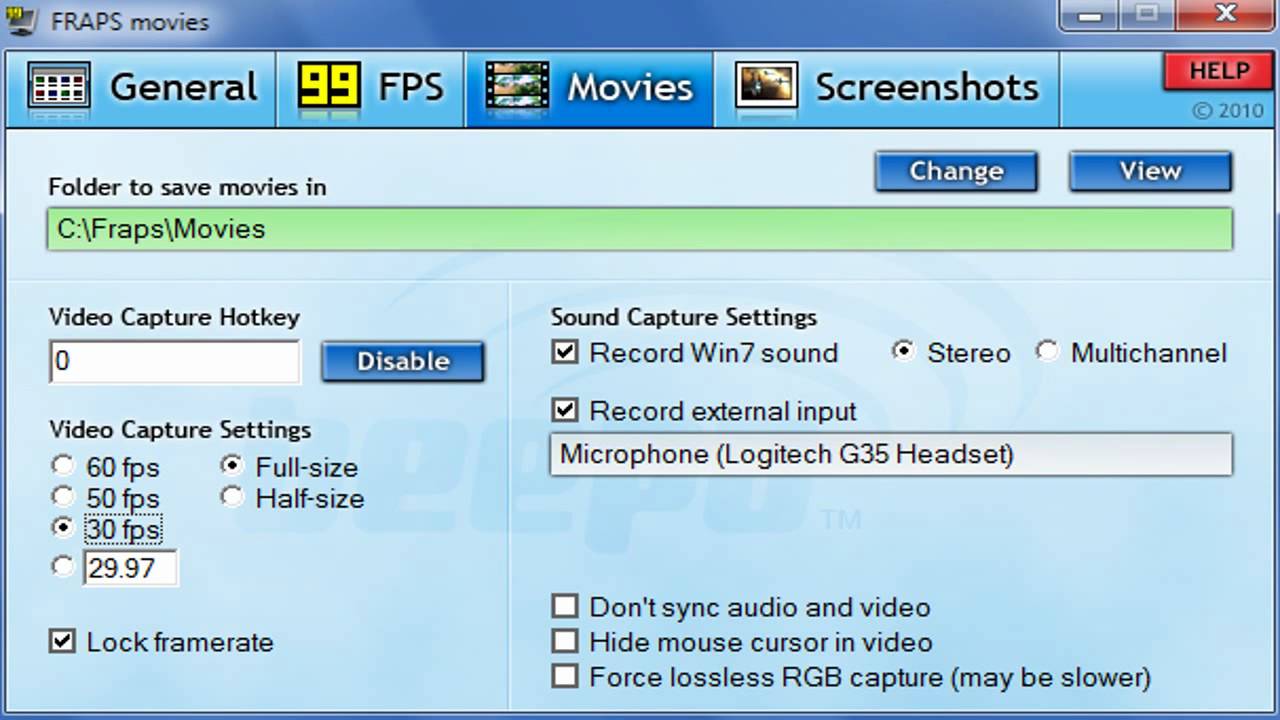
Task: Toggle Record external input checkbox
Action: point(565,411)
